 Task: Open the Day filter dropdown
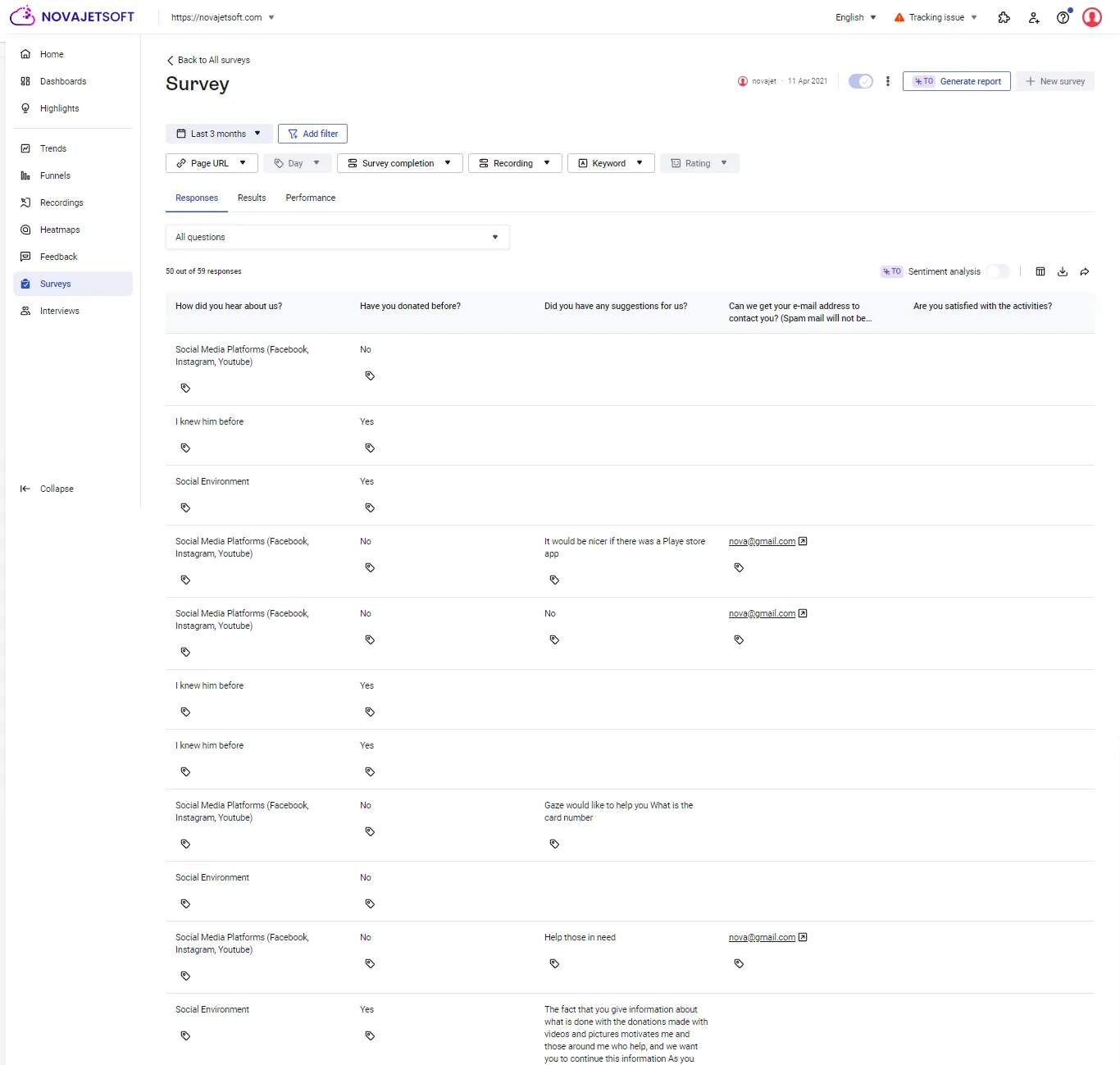click(298, 163)
